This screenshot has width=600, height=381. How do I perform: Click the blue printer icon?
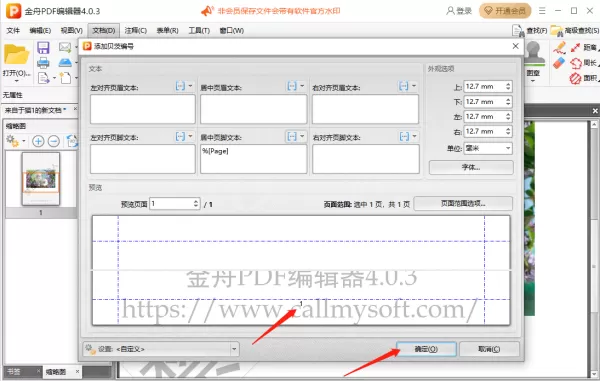[x=43, y=62]
